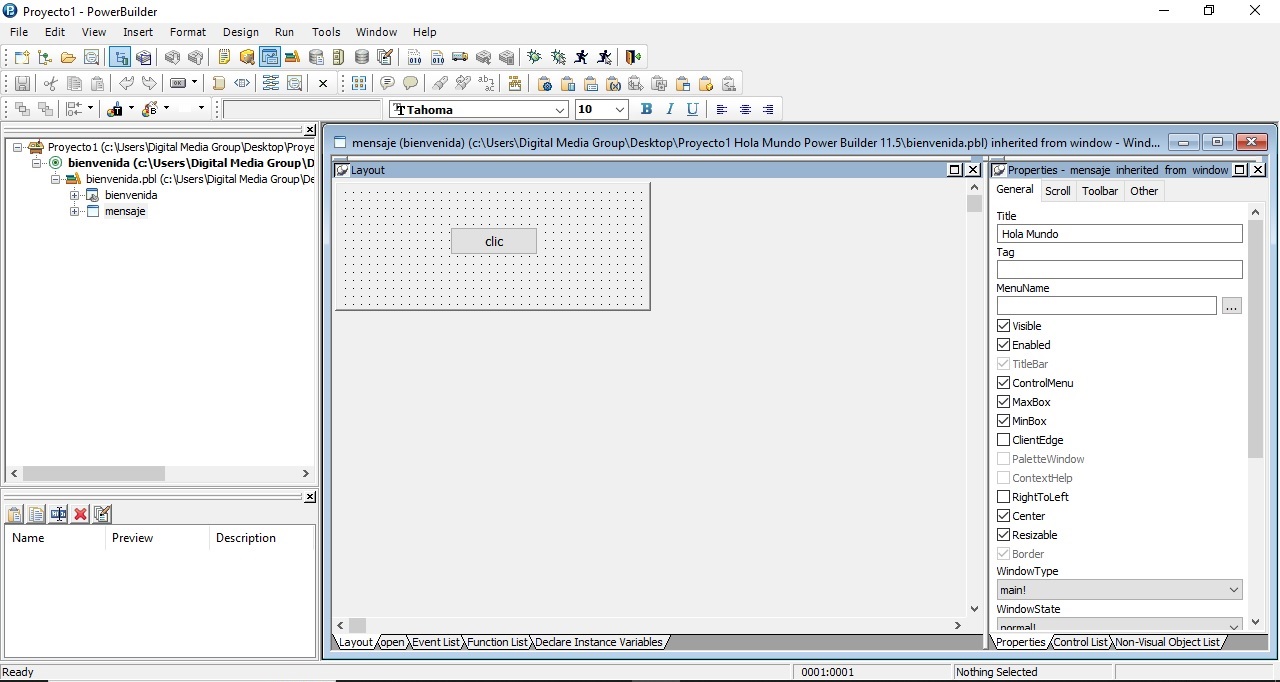Screen dimensions: 1280x682
Task: Expand the mensaje tree node
Action: pos(73,211)
